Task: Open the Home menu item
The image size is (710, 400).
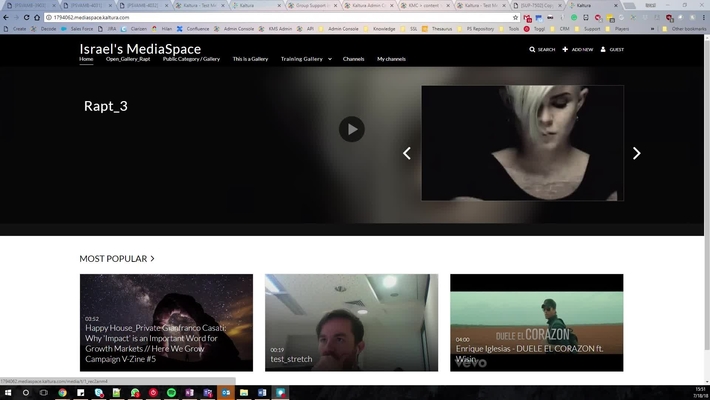Action: pos(87,59)
